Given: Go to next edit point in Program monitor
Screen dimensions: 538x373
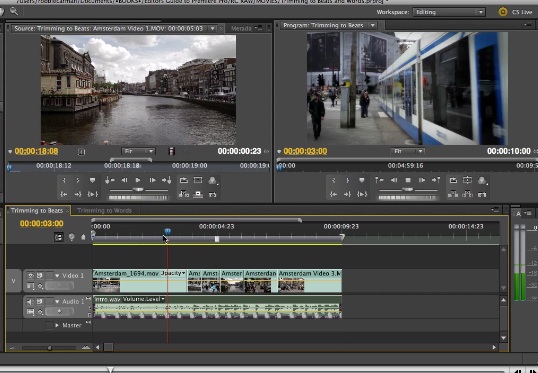Looking at the screenshot, I should tap(436, 180).
